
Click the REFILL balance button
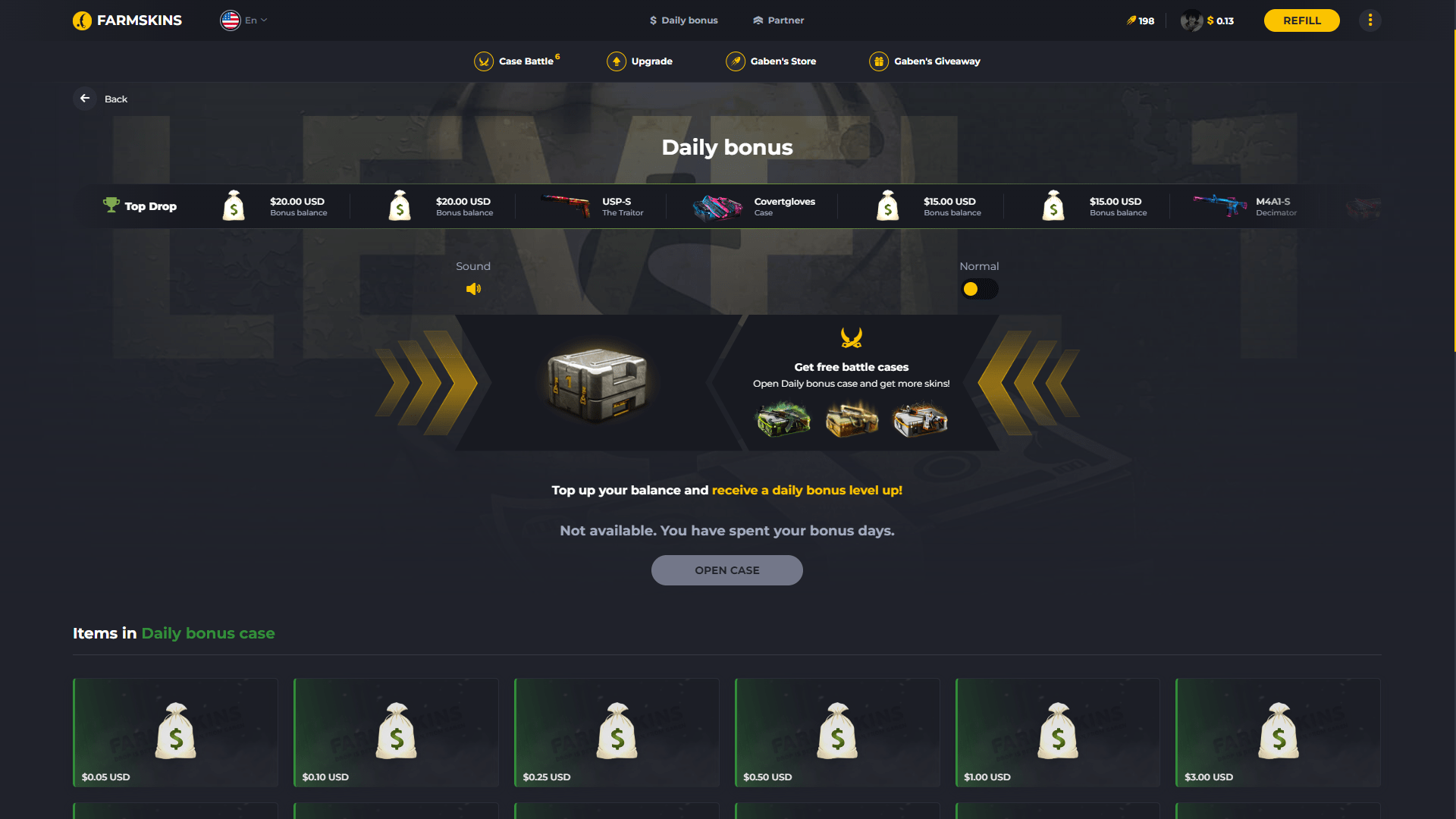pyautogui.click(x=1301, y=20)
